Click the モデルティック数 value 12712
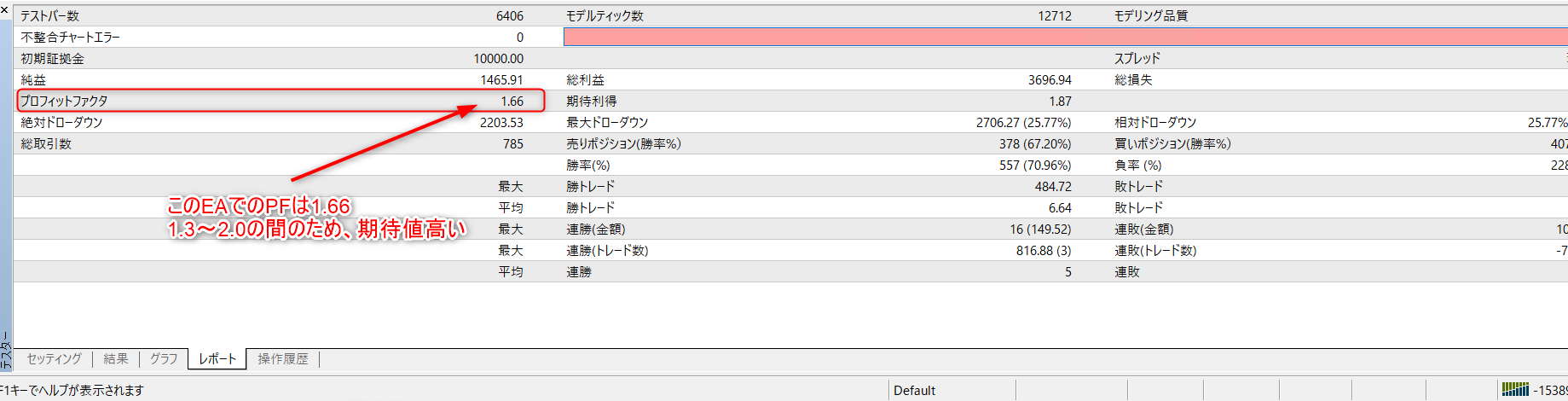This screenshot has width=1568, height=401. pyautogui.click(x=1055, y=16)
